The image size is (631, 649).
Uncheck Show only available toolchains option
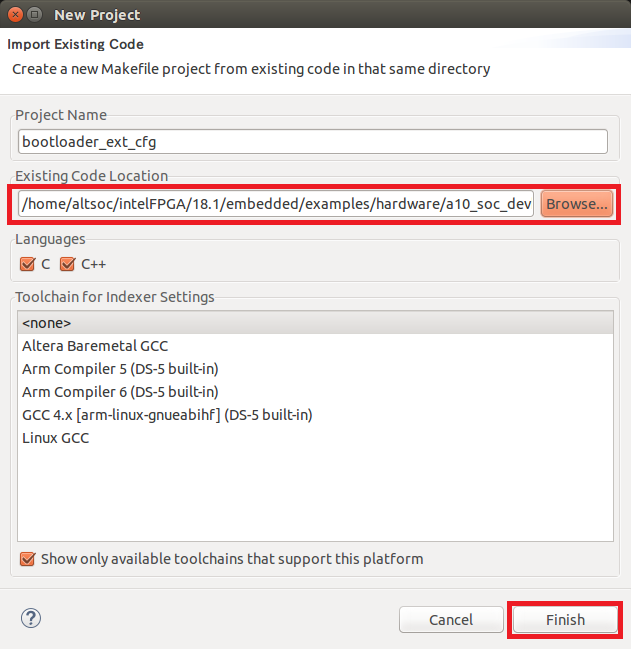tap(28, 559)
